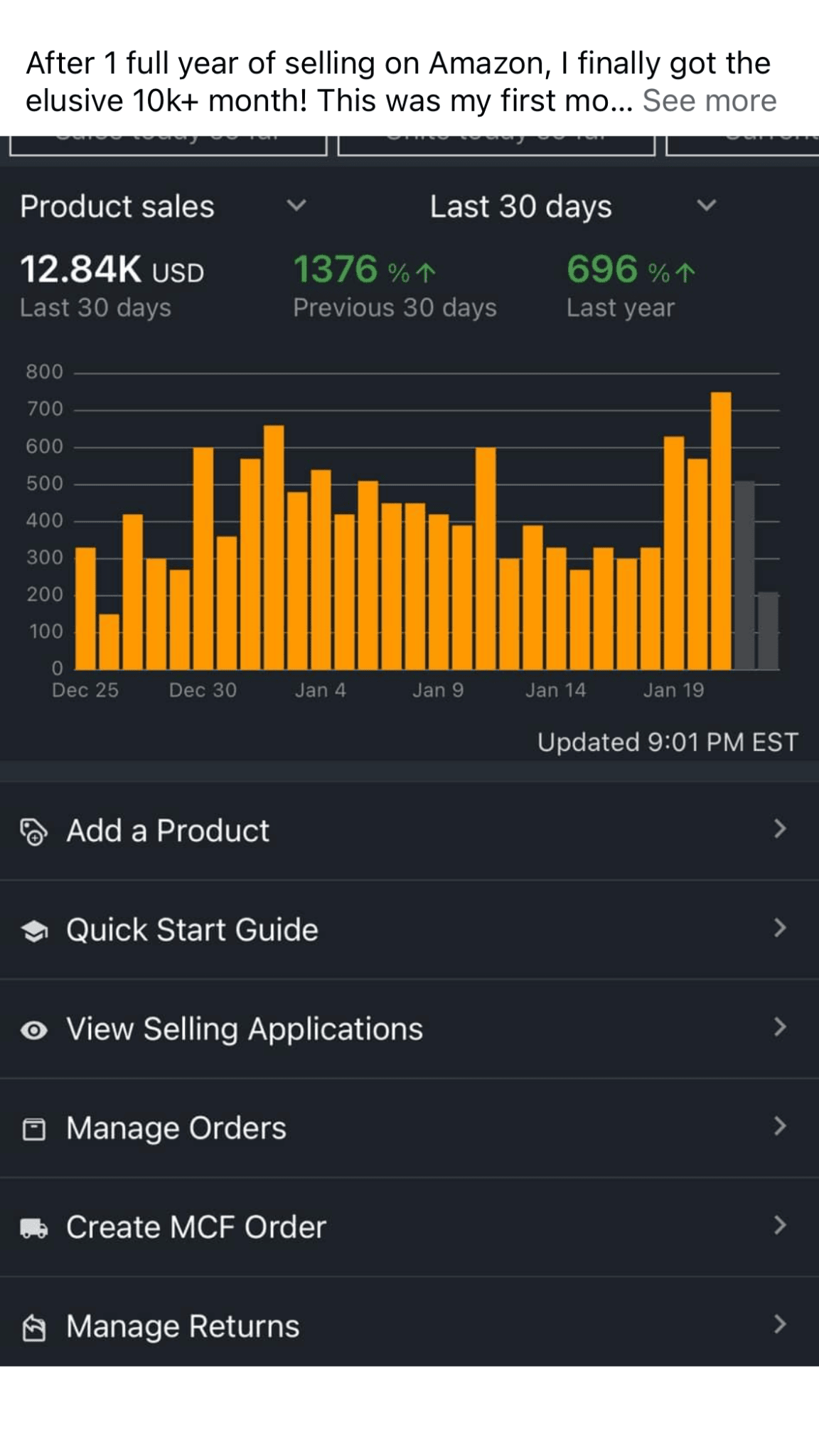Open the Last 30 days range dropdown
This screenshot has height=1456, width=819.
(706, 206)
